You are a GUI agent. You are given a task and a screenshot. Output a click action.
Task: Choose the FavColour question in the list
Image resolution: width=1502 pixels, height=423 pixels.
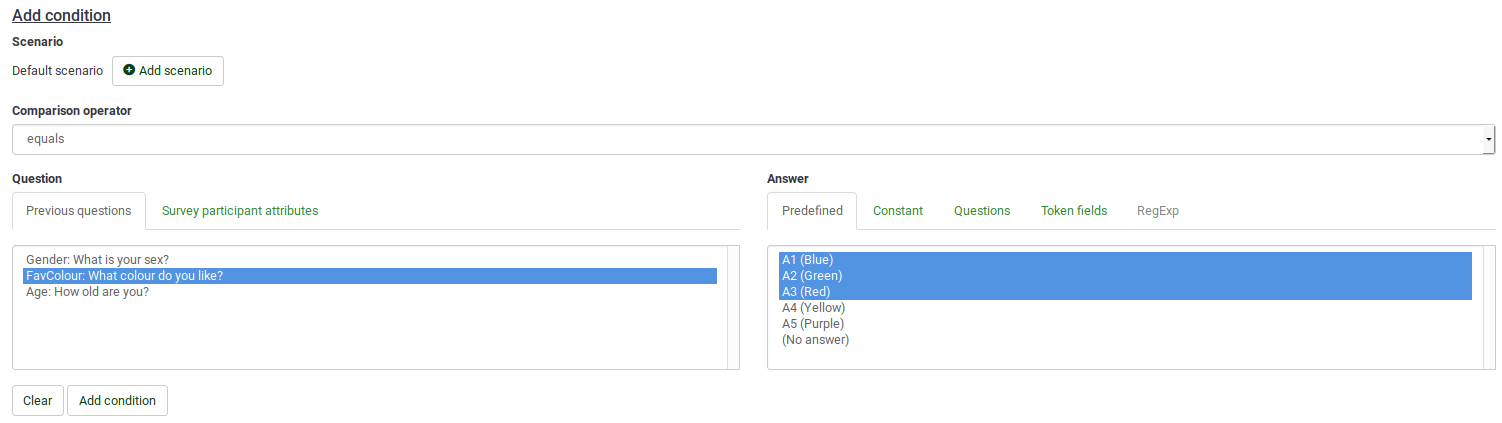[x=124, y=276]
